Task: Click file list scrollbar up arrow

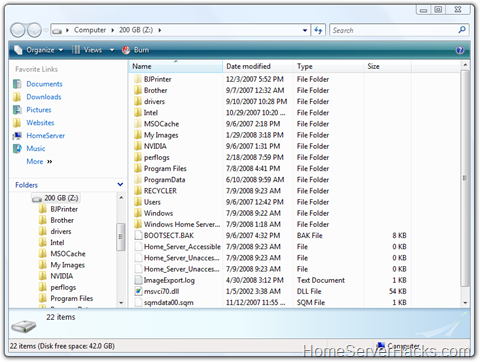Action: tap(465, 65)
